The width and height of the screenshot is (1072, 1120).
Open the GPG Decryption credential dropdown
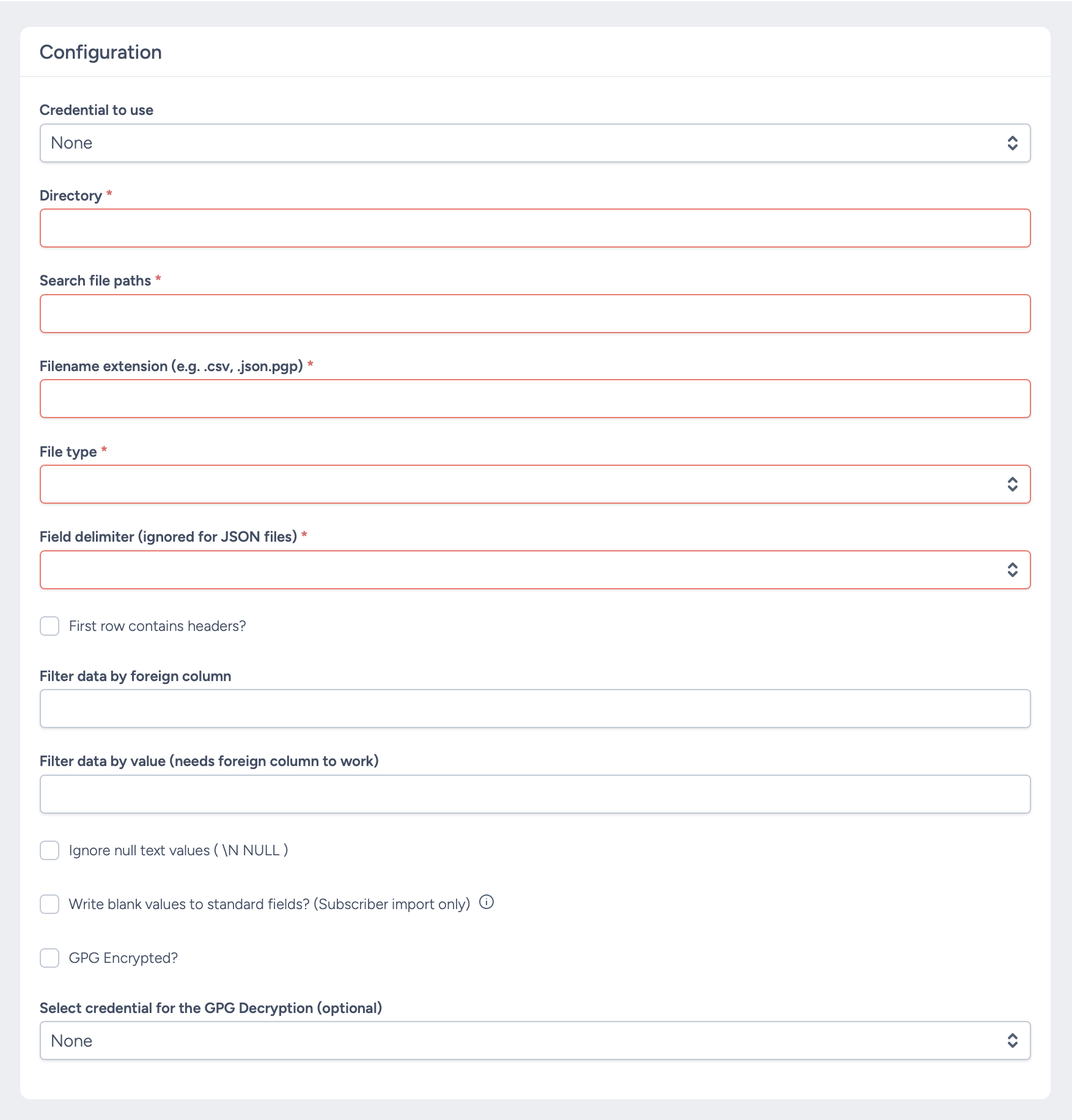coord(535,1041)
